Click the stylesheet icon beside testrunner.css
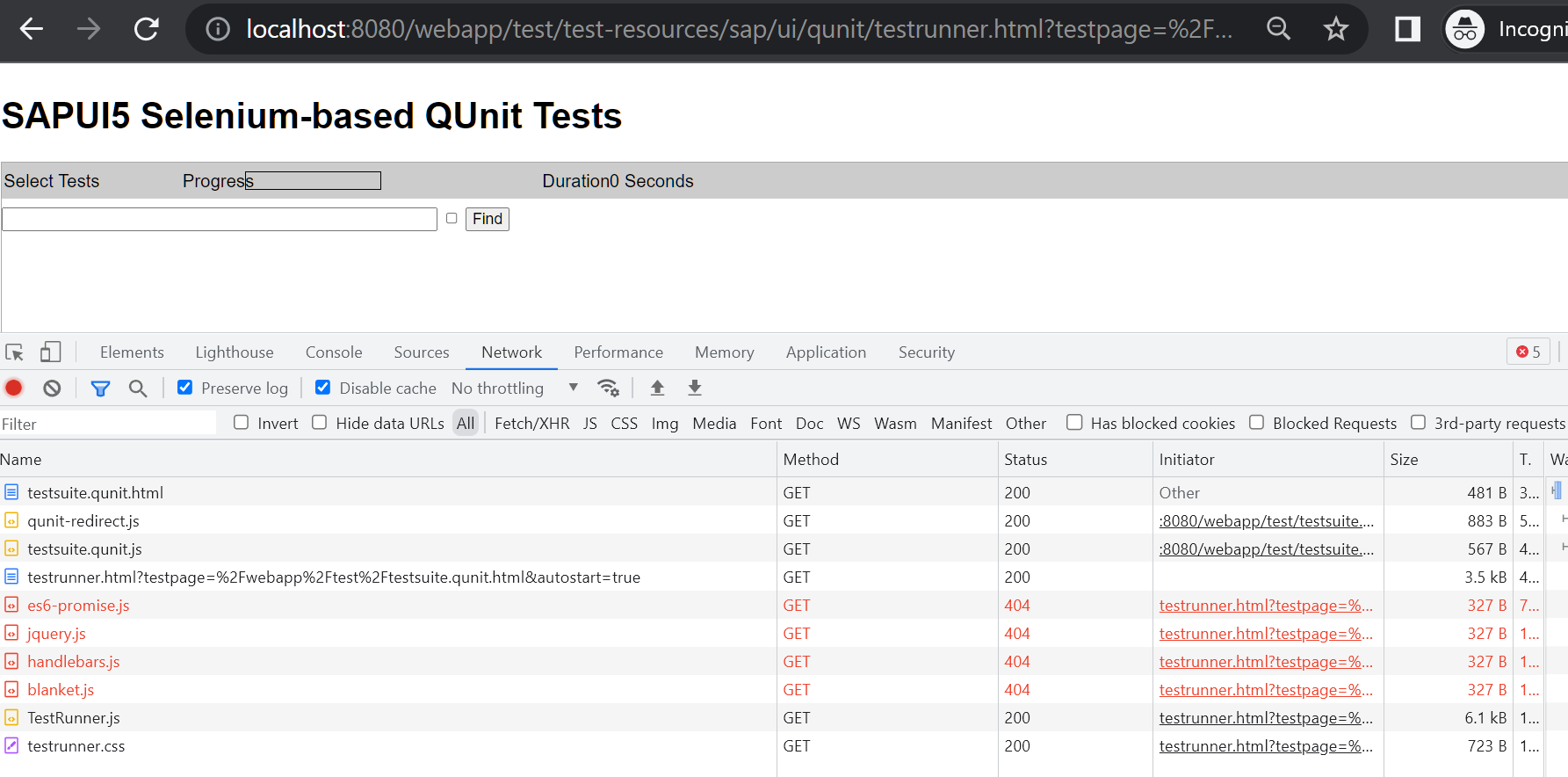 (x=11, y=745)
